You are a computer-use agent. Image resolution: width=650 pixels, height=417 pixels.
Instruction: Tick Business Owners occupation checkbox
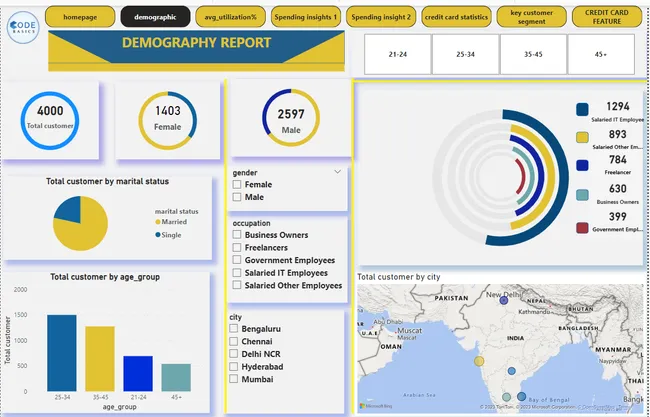point(237,235)
